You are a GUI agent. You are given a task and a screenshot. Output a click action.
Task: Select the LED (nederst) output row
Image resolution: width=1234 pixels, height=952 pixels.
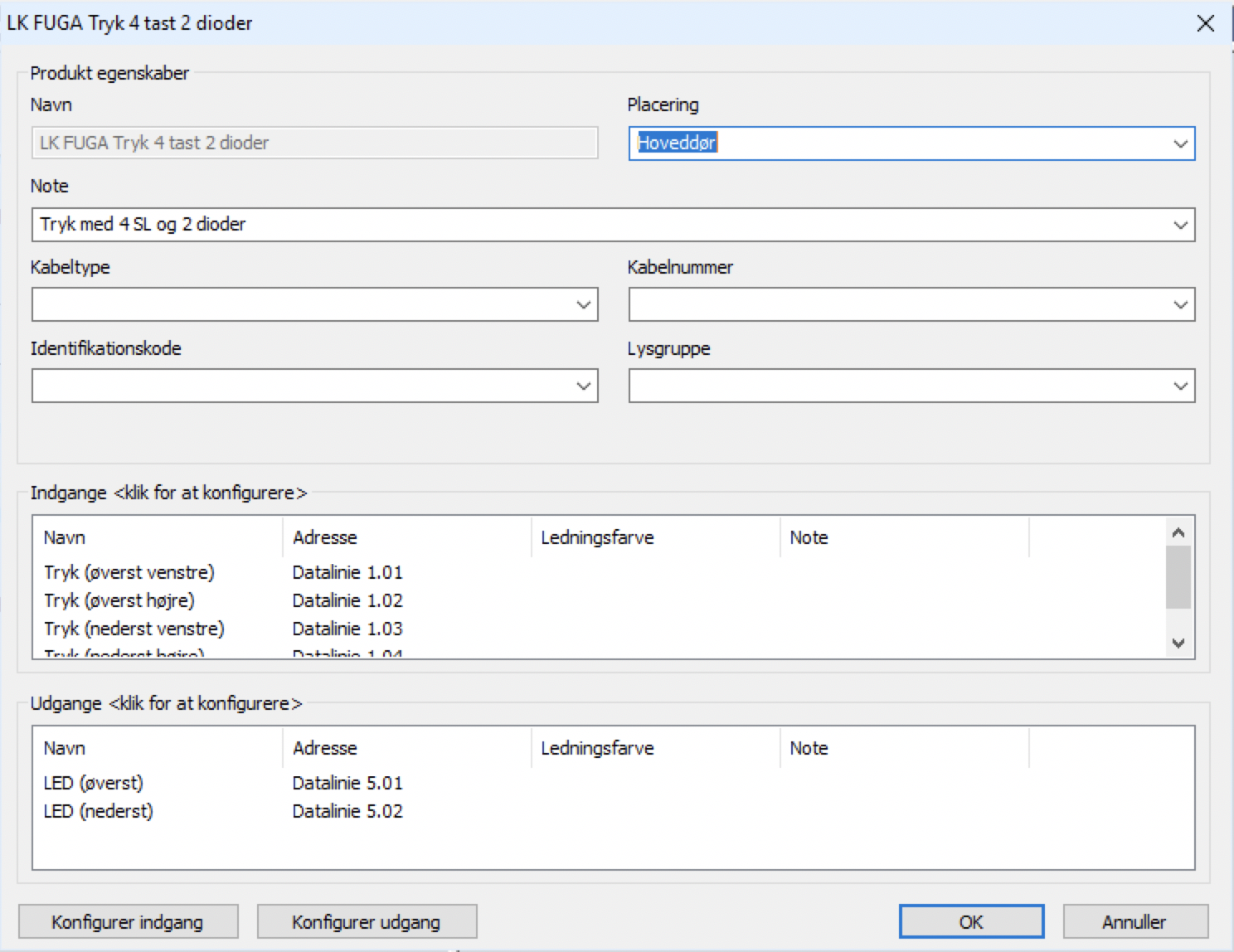99,811
